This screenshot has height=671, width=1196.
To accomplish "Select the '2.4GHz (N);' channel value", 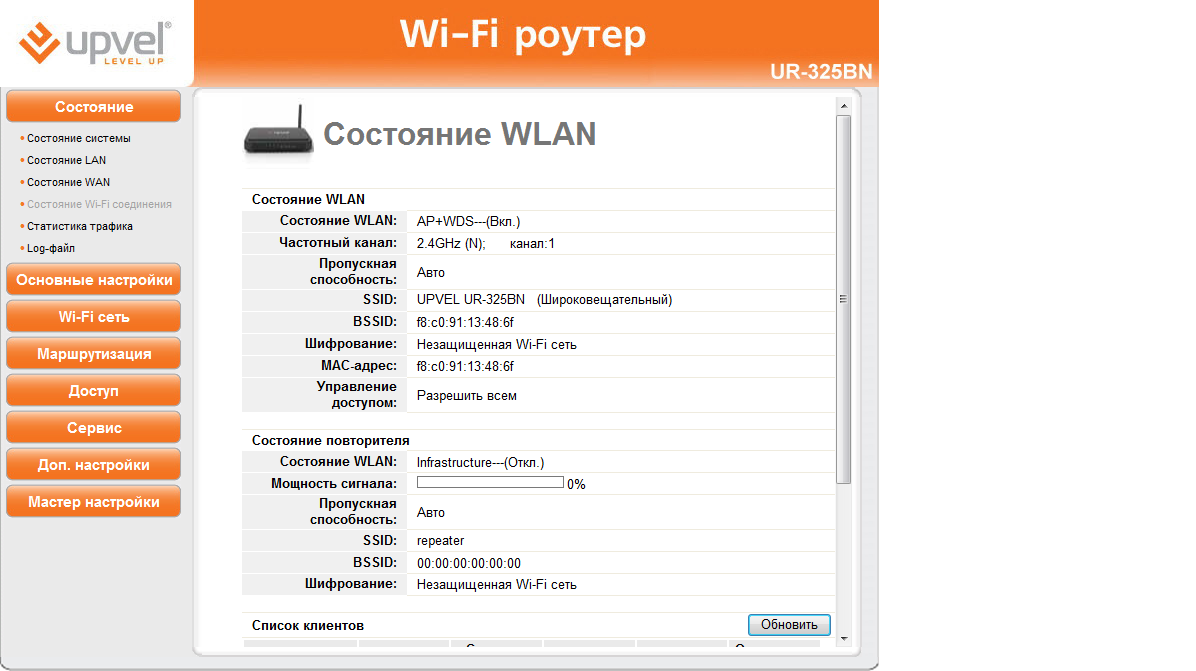I will pyautogui.click(x=451, y=244).
